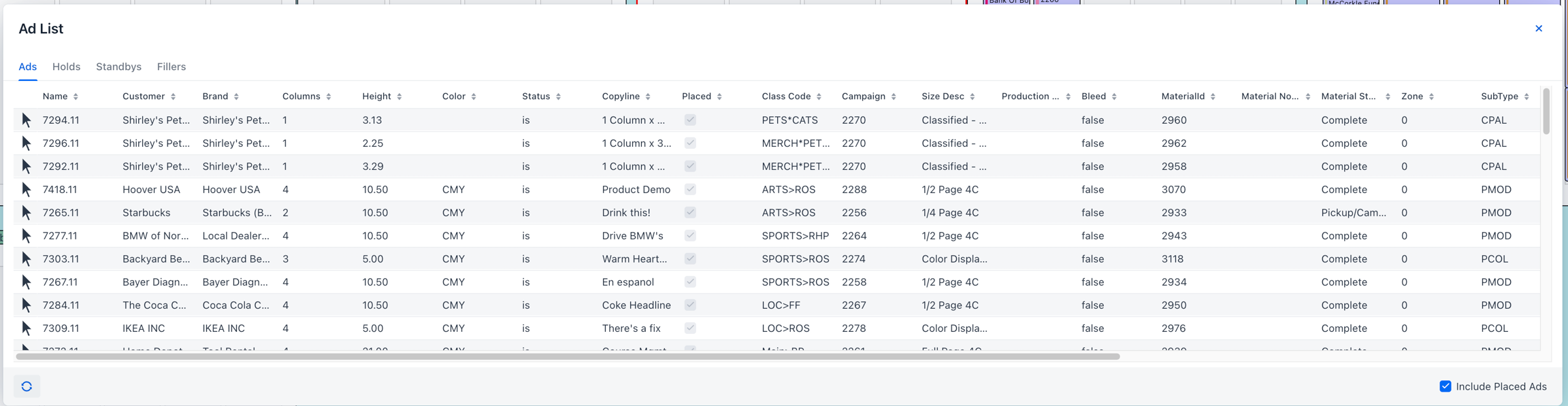Click the refresh icon at bottom left
This screenshot has height=406, width=1568.
(x=27, y=386)
